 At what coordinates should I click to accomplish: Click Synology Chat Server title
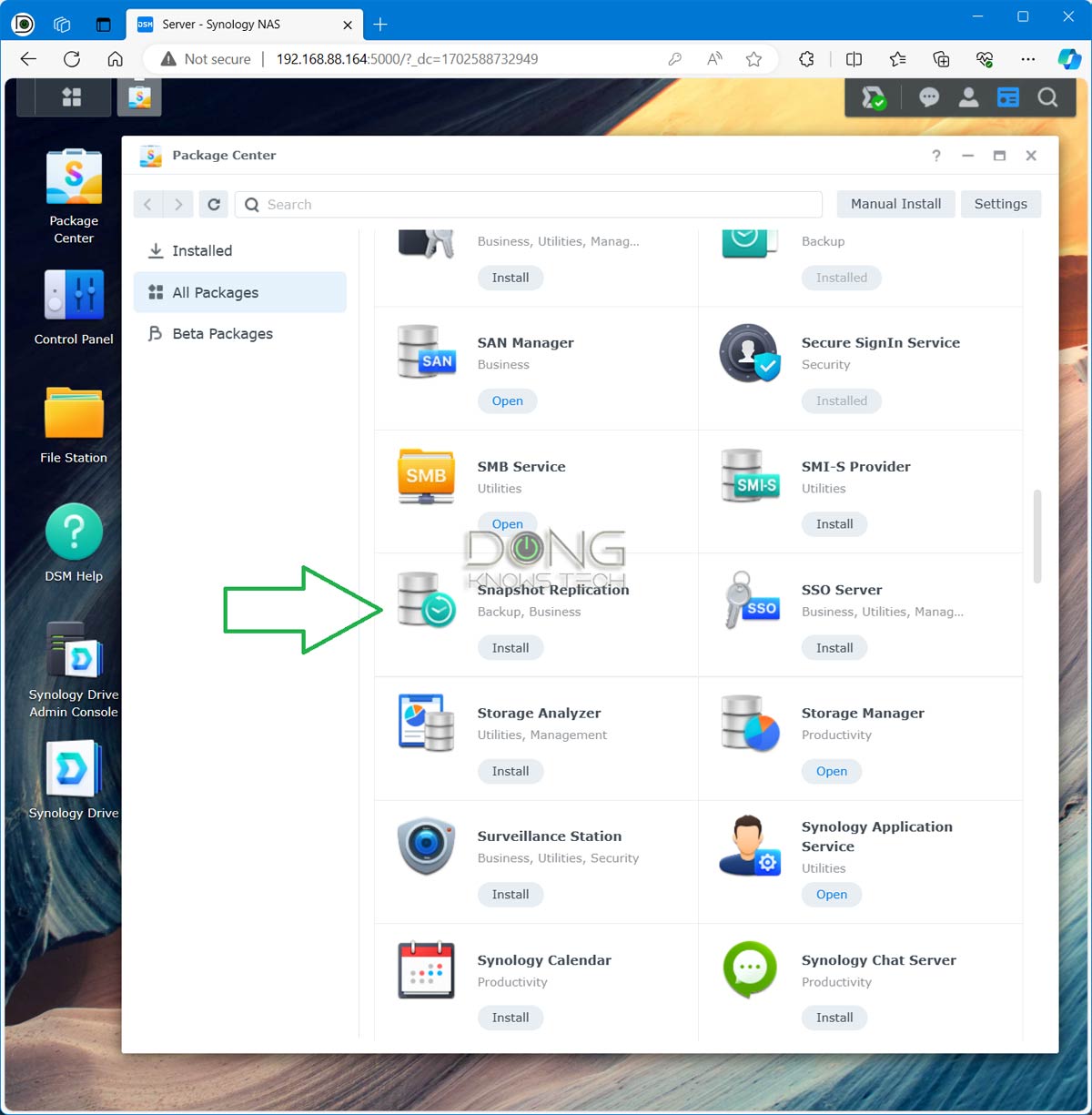878,959
